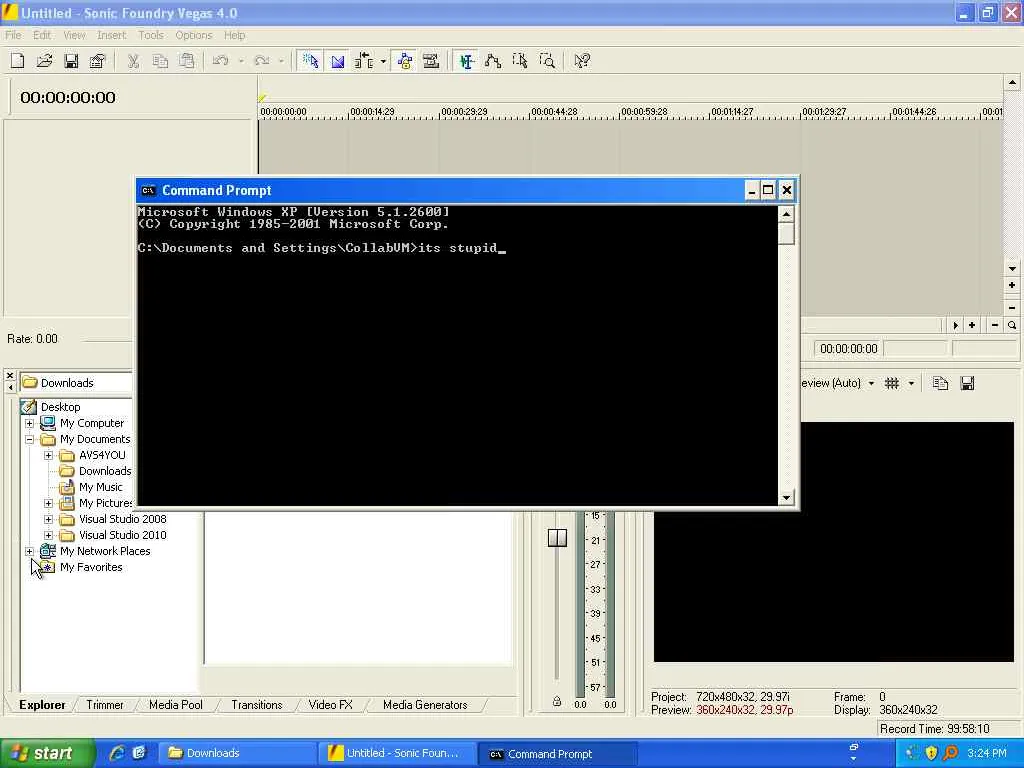Open the Options menu
This screenshot has width=1024, height=768.
193,35
